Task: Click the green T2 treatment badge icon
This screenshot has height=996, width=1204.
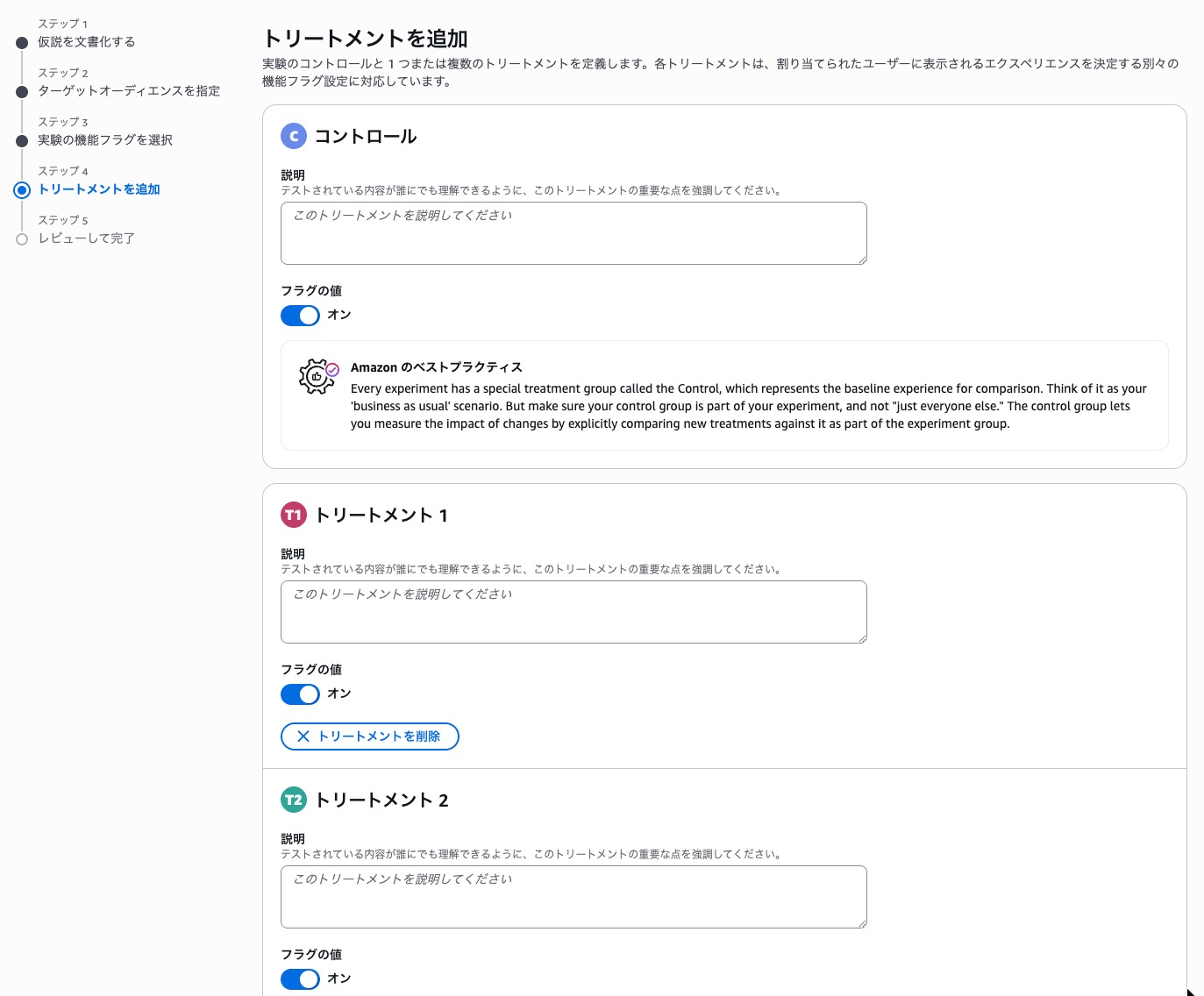Action: 294,800
